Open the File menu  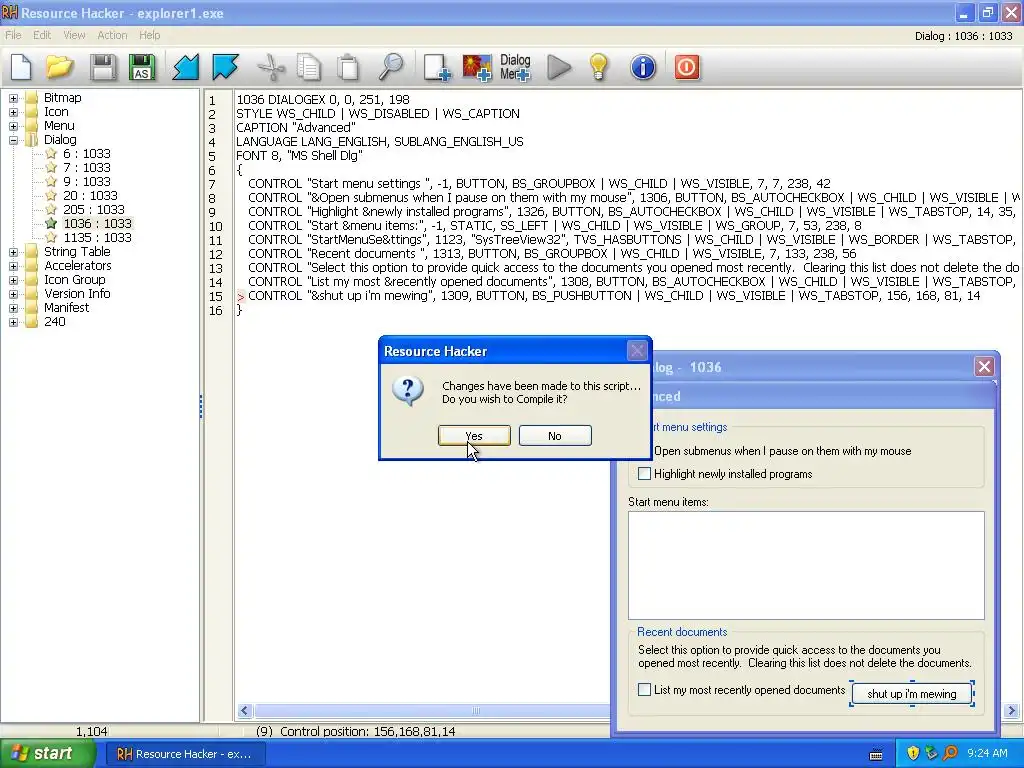tap(13, 35)
